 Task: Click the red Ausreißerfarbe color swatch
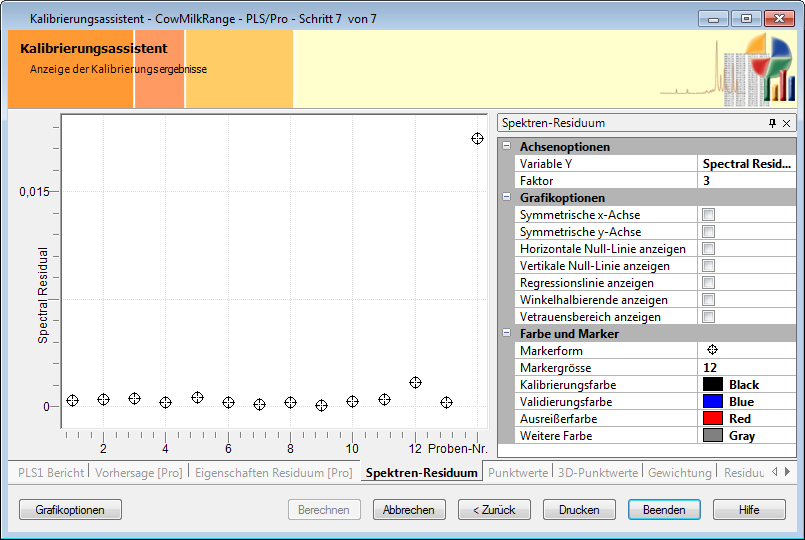712,419
